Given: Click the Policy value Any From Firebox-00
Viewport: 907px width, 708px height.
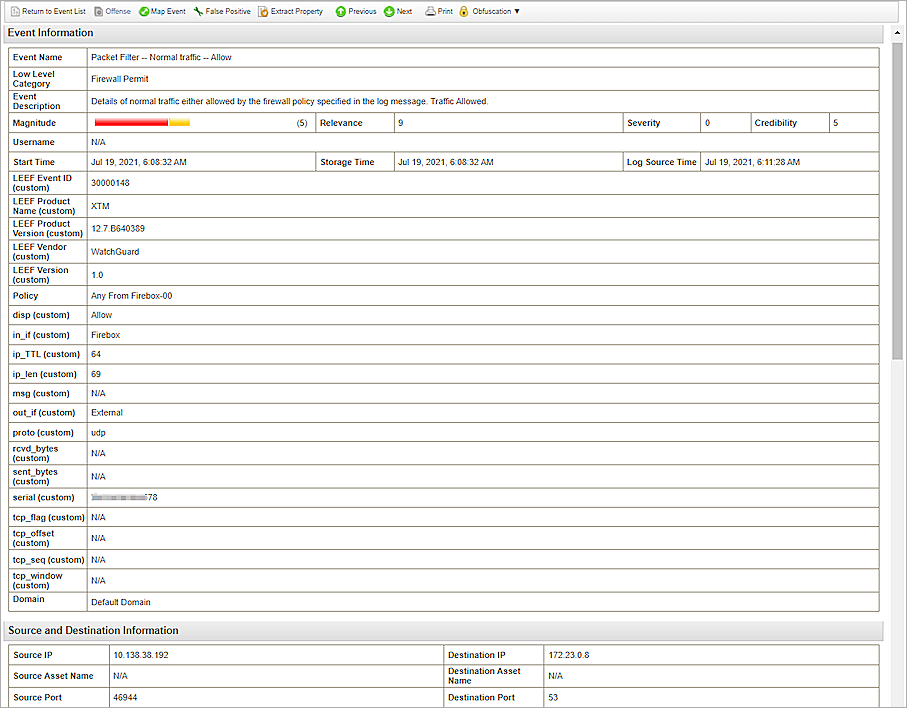Looking at the screenshot, I should [131, 296].
